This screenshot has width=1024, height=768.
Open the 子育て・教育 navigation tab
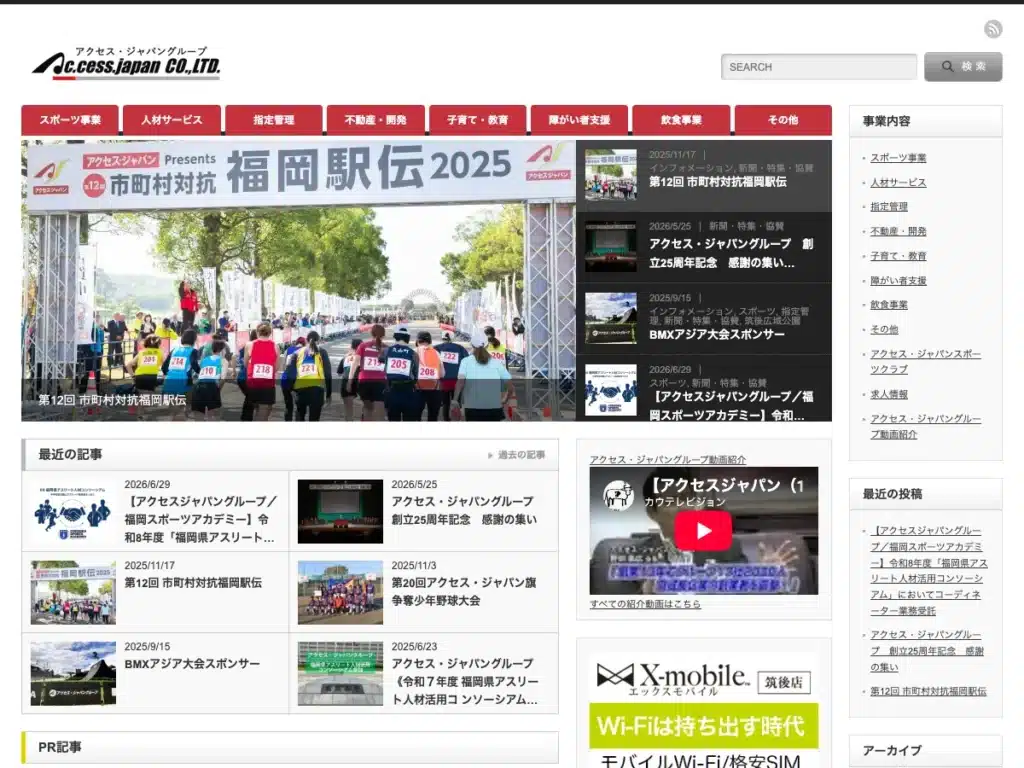477,120
